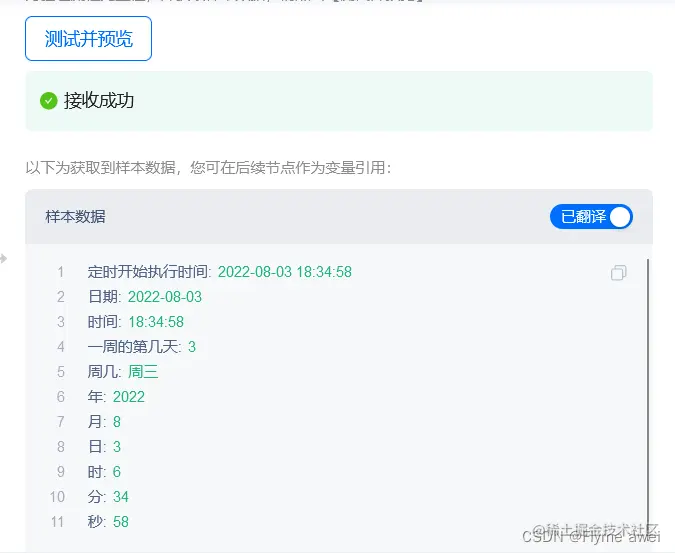Click the 一周的第几天 field label
This screenshot has height=554, width=675.
[x=133, y=347]
